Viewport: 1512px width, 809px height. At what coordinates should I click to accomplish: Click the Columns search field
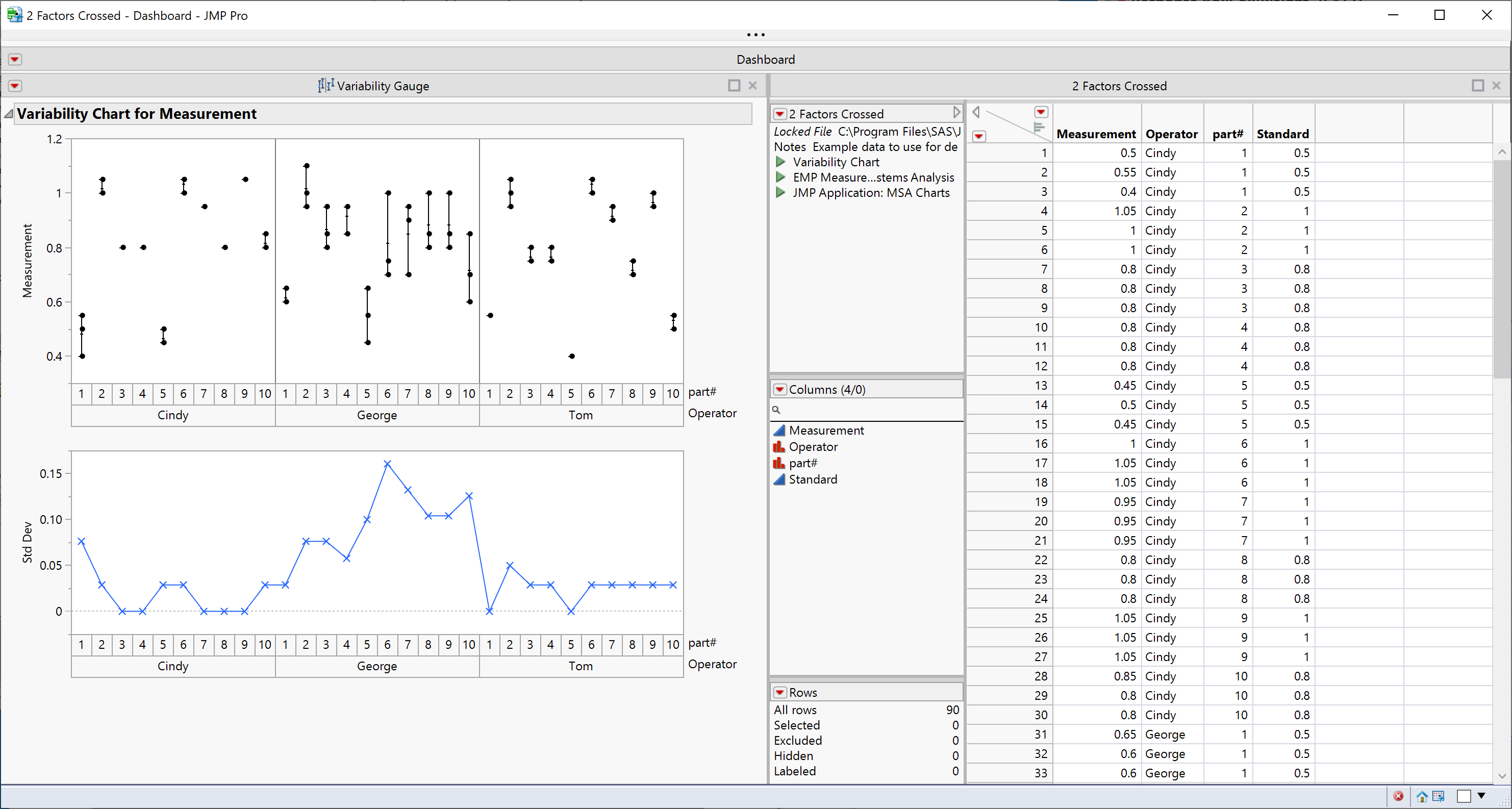click(869, 410)
